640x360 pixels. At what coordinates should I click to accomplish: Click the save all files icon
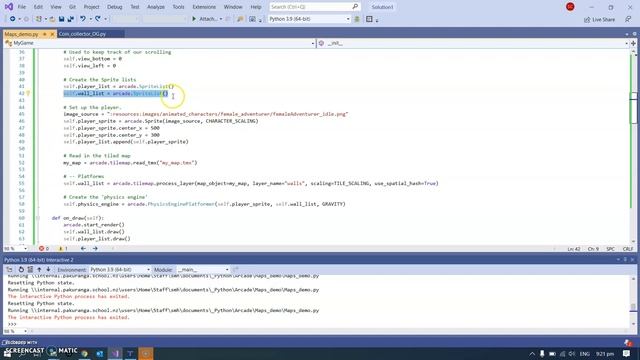click(71, 19)
